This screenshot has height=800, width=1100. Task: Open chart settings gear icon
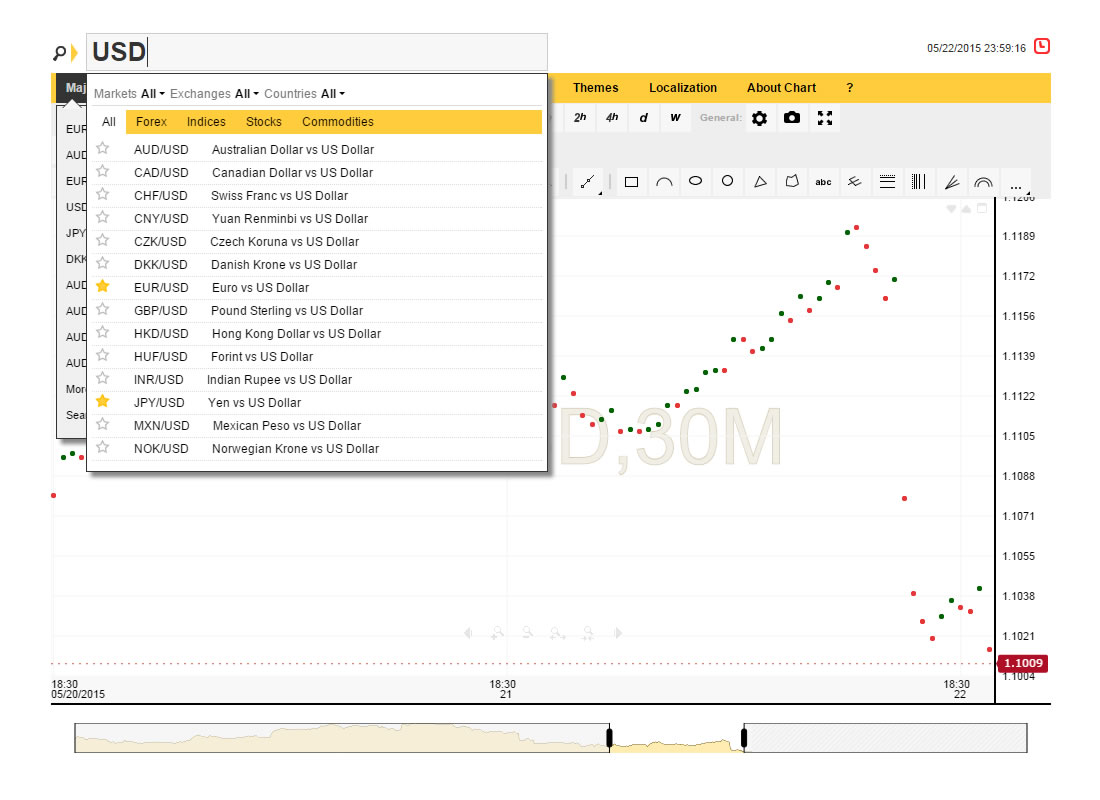click(759, 118)
